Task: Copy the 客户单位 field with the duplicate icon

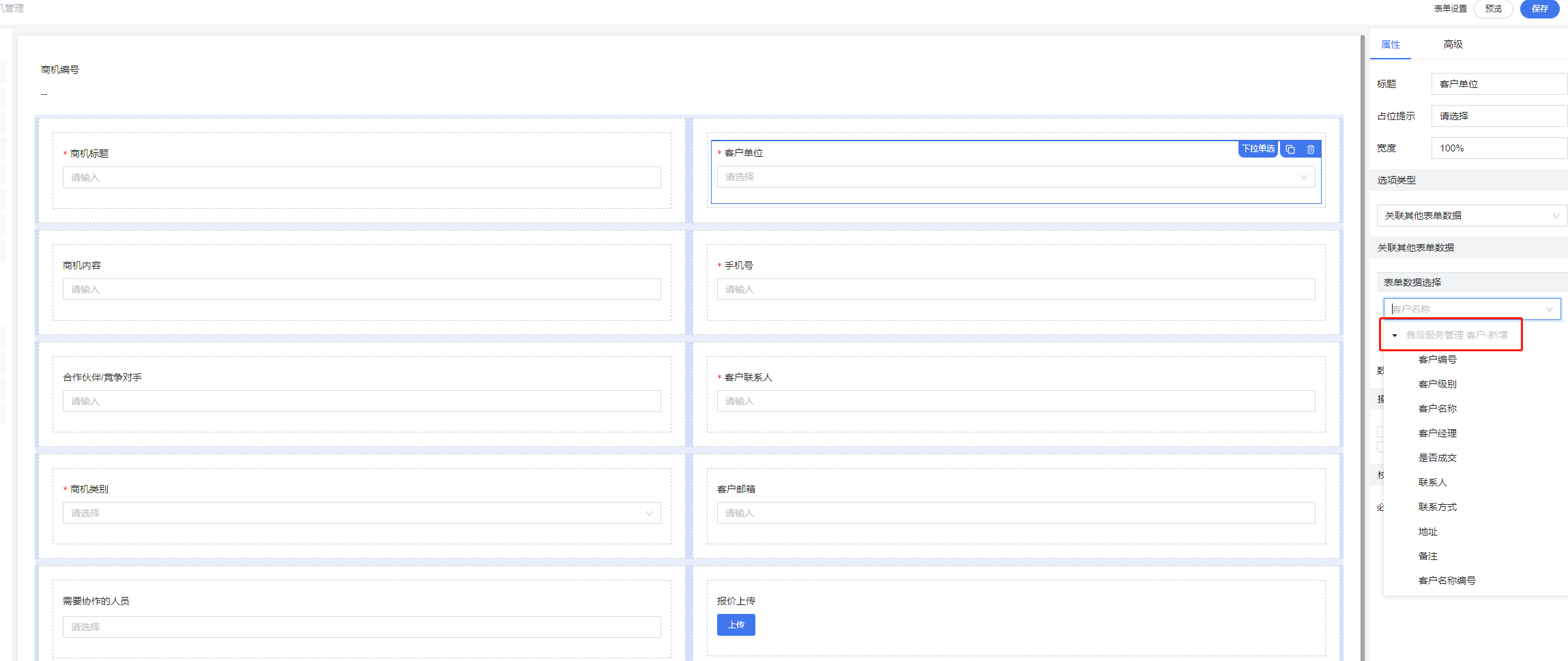Action: click(1290, 149)
